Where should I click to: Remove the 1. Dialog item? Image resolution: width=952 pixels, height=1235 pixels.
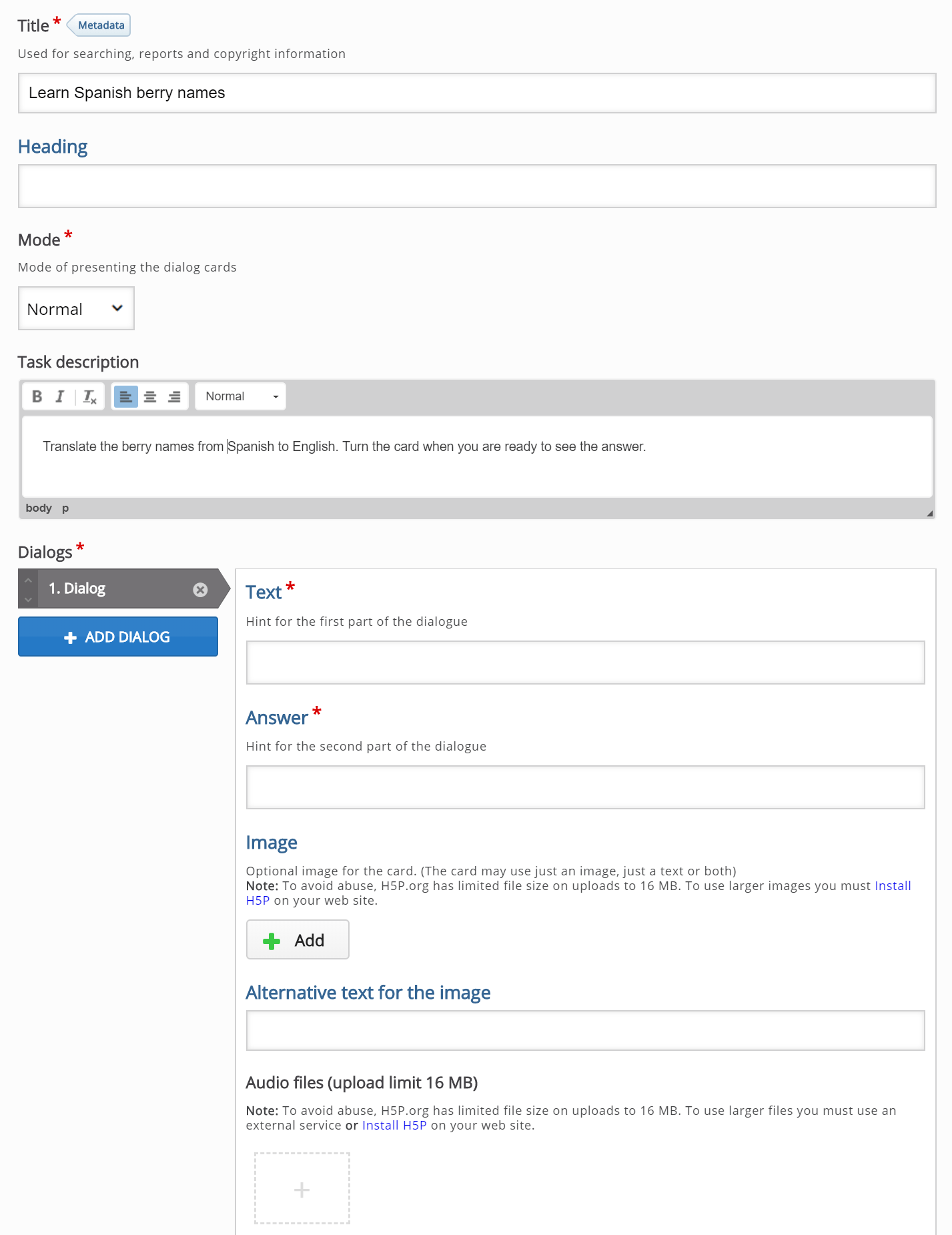200,589
